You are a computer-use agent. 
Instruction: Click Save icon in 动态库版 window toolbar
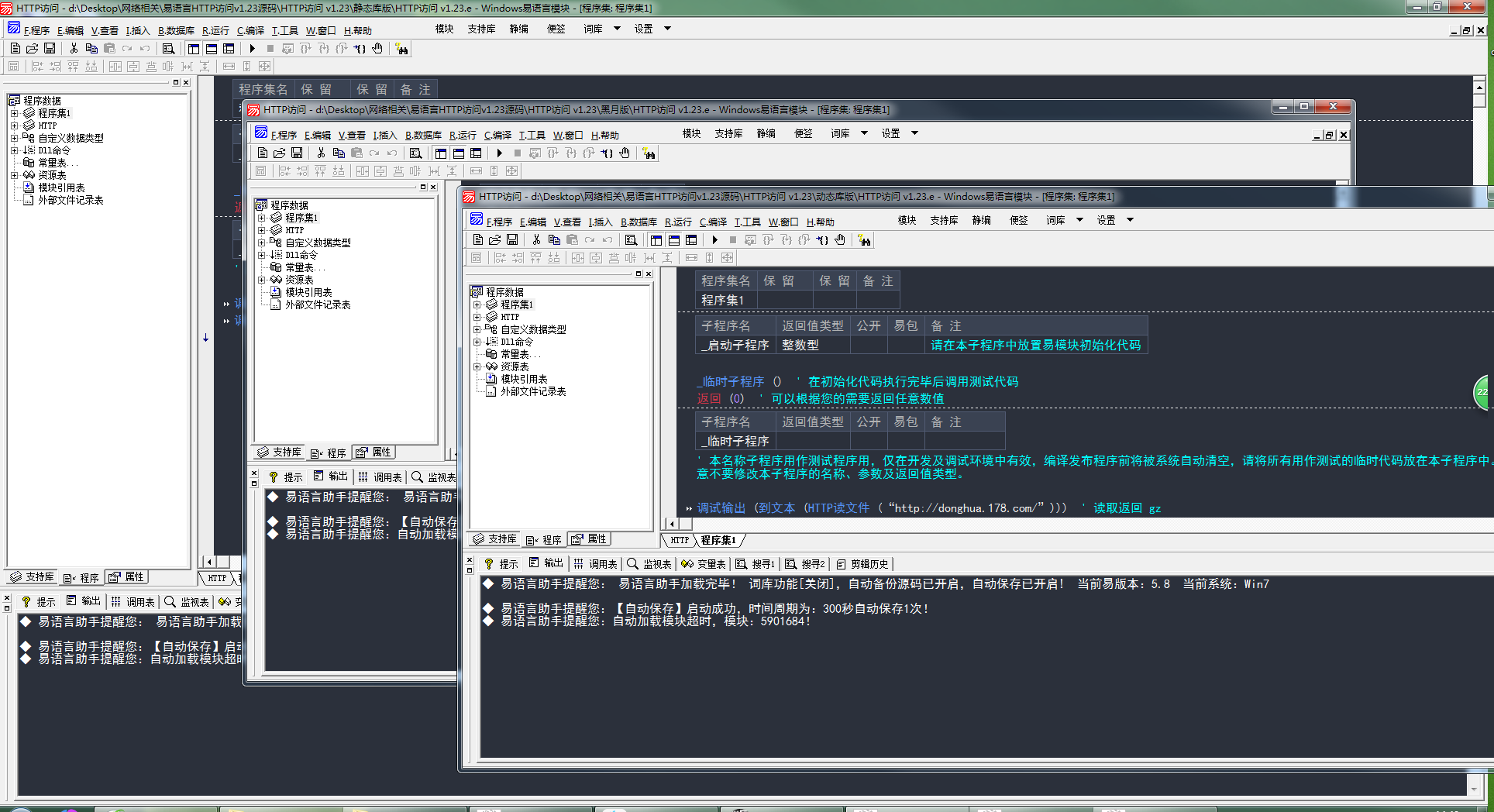click(512, 240)
